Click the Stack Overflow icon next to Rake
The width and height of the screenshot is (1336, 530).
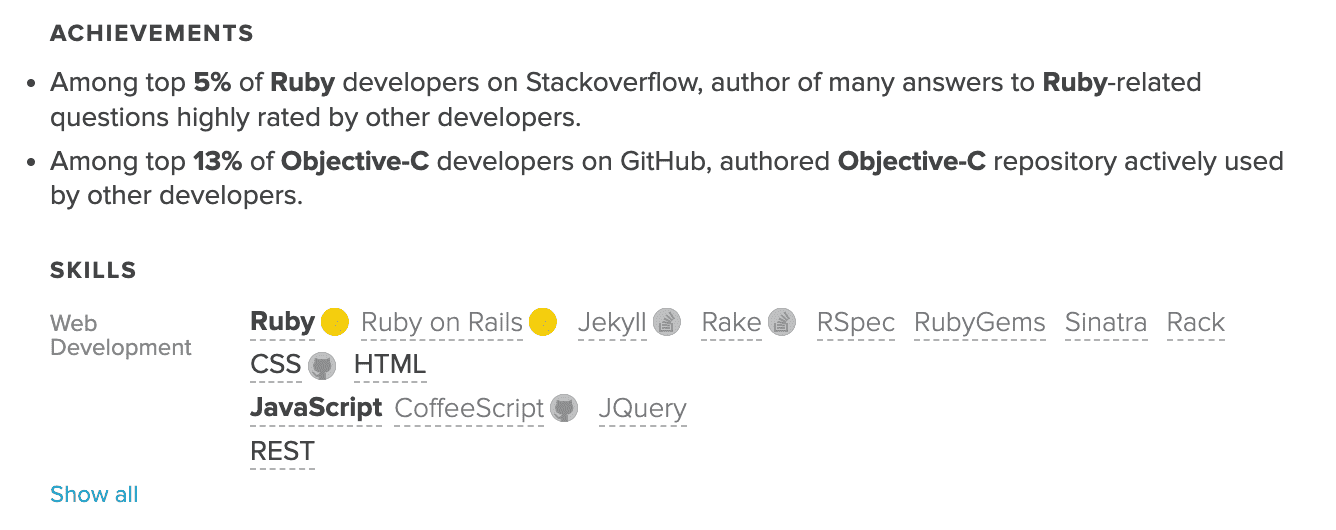pyautogui.click(x=781, y=322)
